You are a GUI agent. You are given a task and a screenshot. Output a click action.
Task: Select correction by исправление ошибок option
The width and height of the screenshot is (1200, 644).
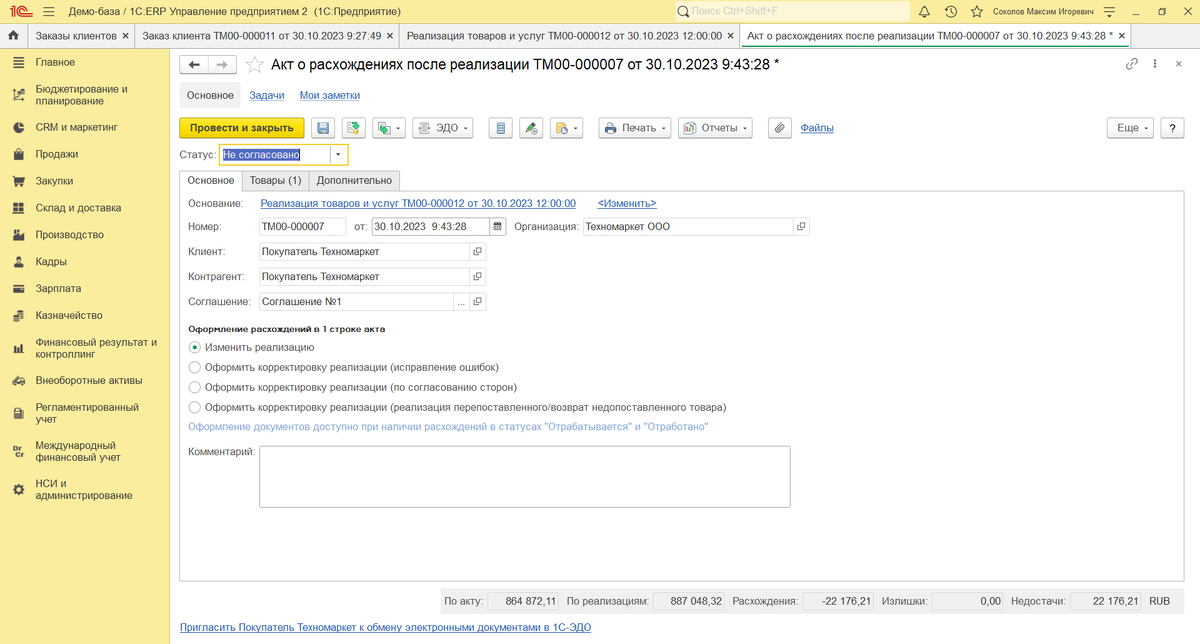pos(344,367)
